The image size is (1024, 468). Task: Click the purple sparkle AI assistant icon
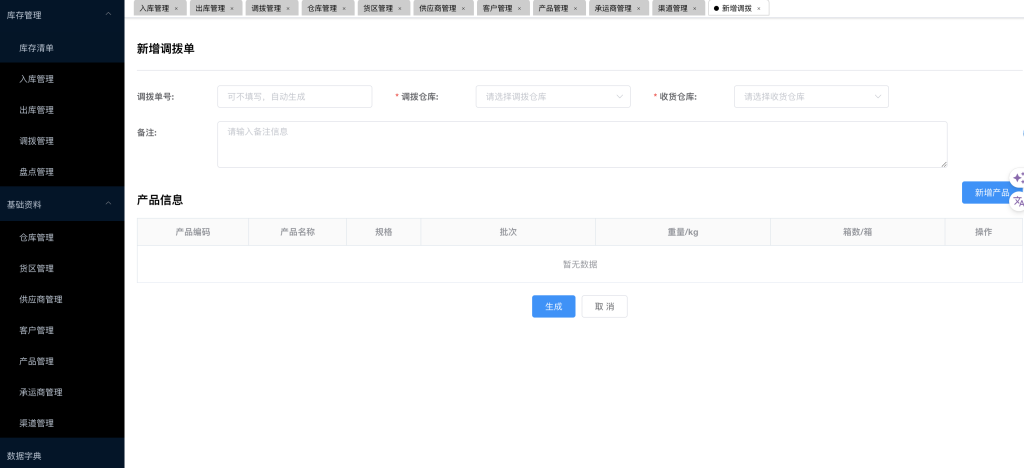point(1017,178)
